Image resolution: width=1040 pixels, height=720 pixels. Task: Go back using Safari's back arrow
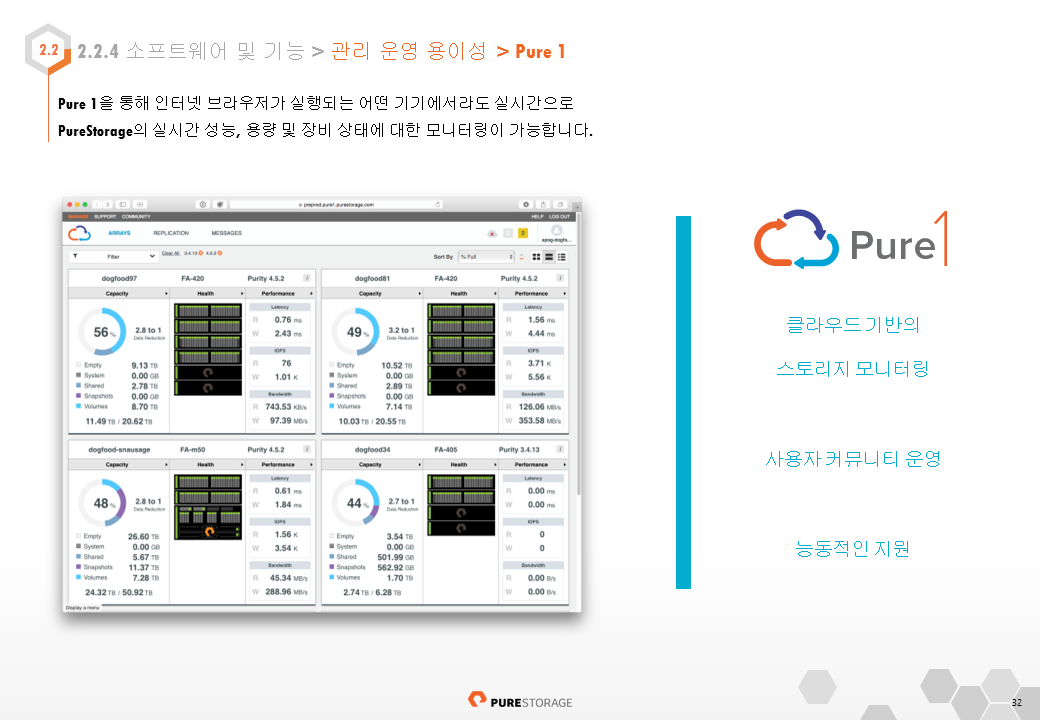(98, 204)
